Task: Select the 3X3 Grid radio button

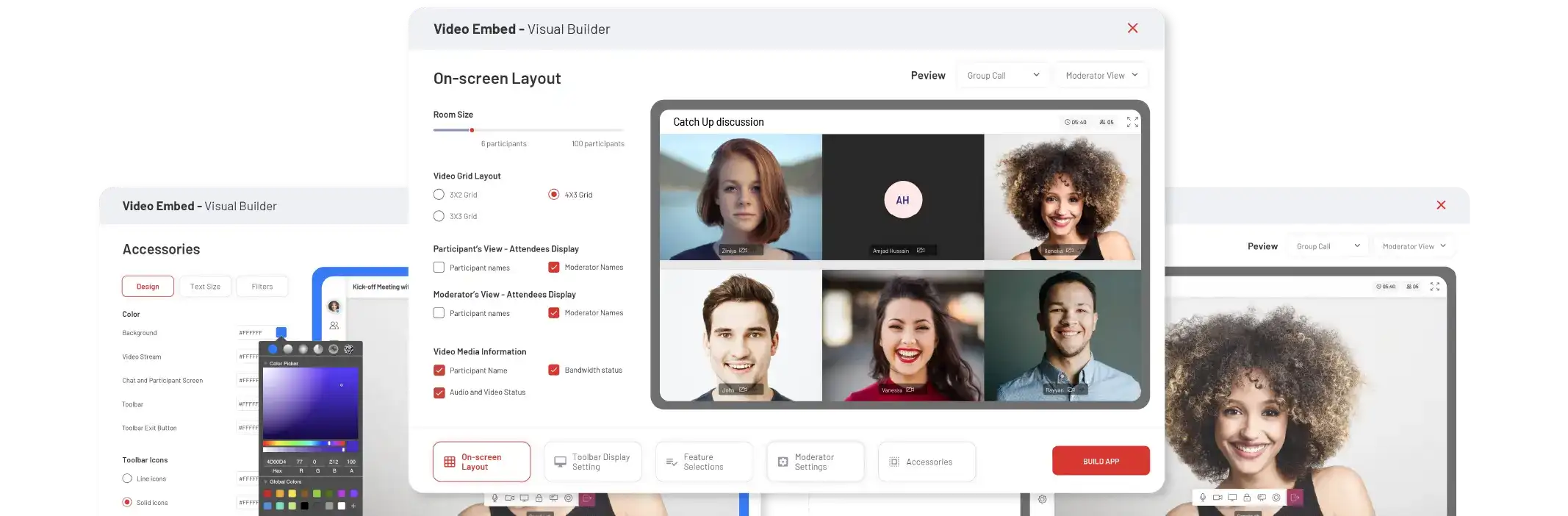Action: click(x=439, y=216)
